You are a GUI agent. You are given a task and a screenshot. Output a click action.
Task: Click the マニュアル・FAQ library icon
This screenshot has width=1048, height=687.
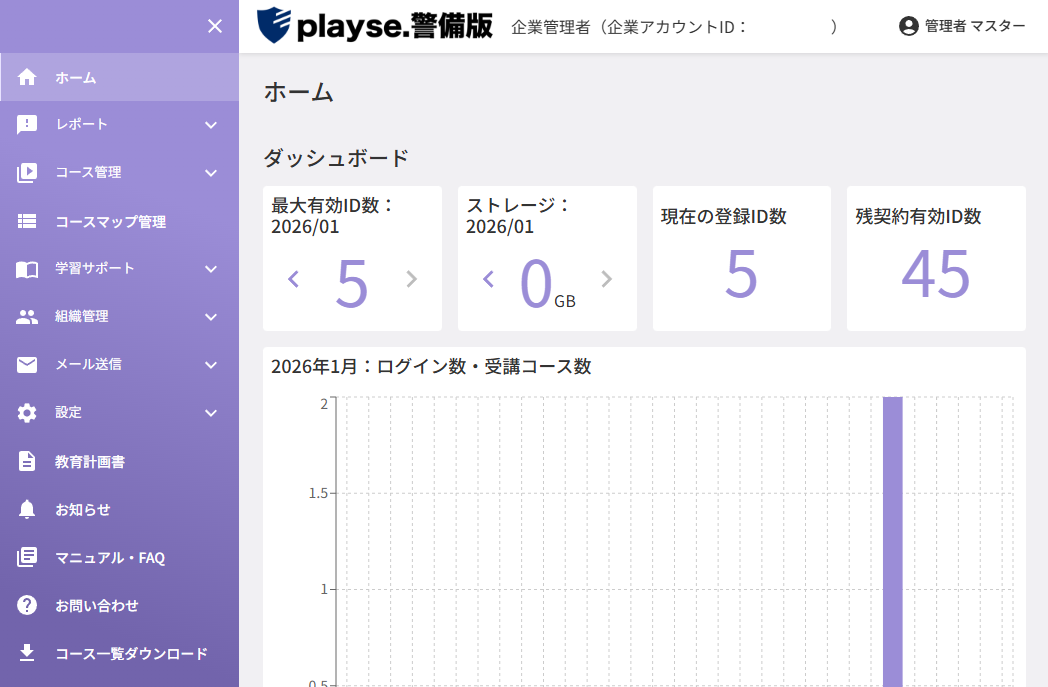tap(27, 557)
